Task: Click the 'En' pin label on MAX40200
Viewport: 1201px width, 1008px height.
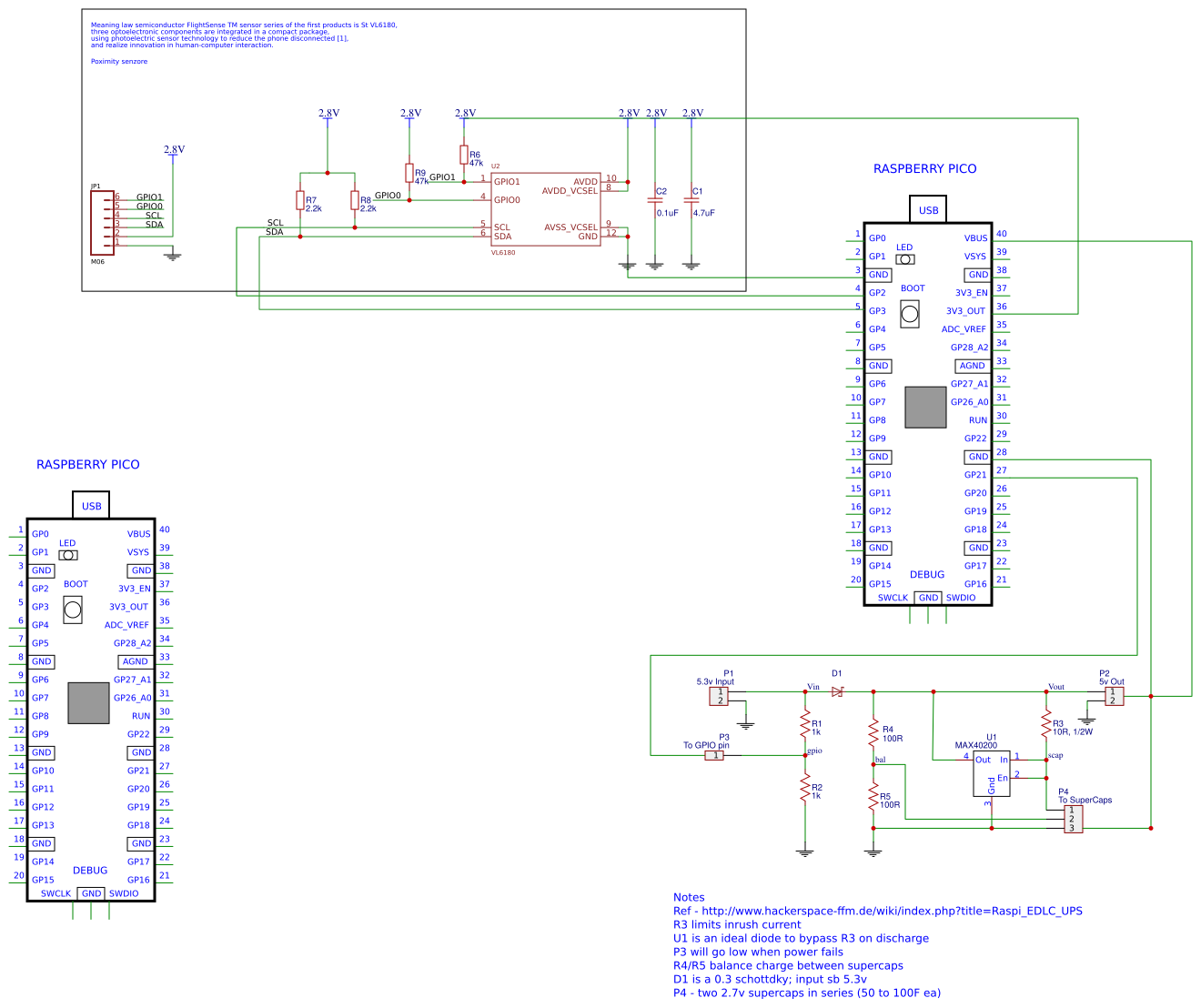Action: point(1003,778)
